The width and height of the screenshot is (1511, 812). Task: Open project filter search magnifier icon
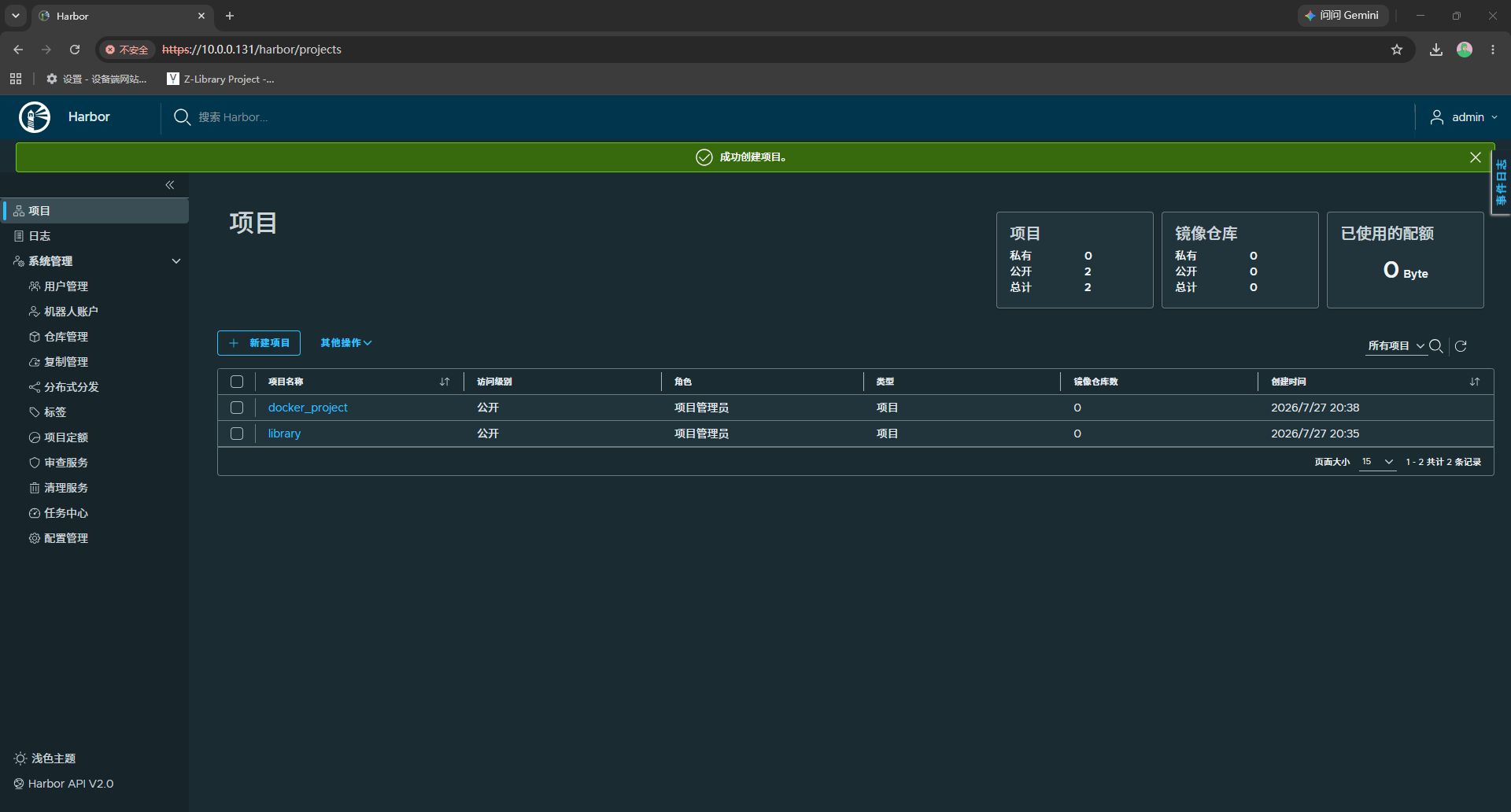(x=1435, y=346)
